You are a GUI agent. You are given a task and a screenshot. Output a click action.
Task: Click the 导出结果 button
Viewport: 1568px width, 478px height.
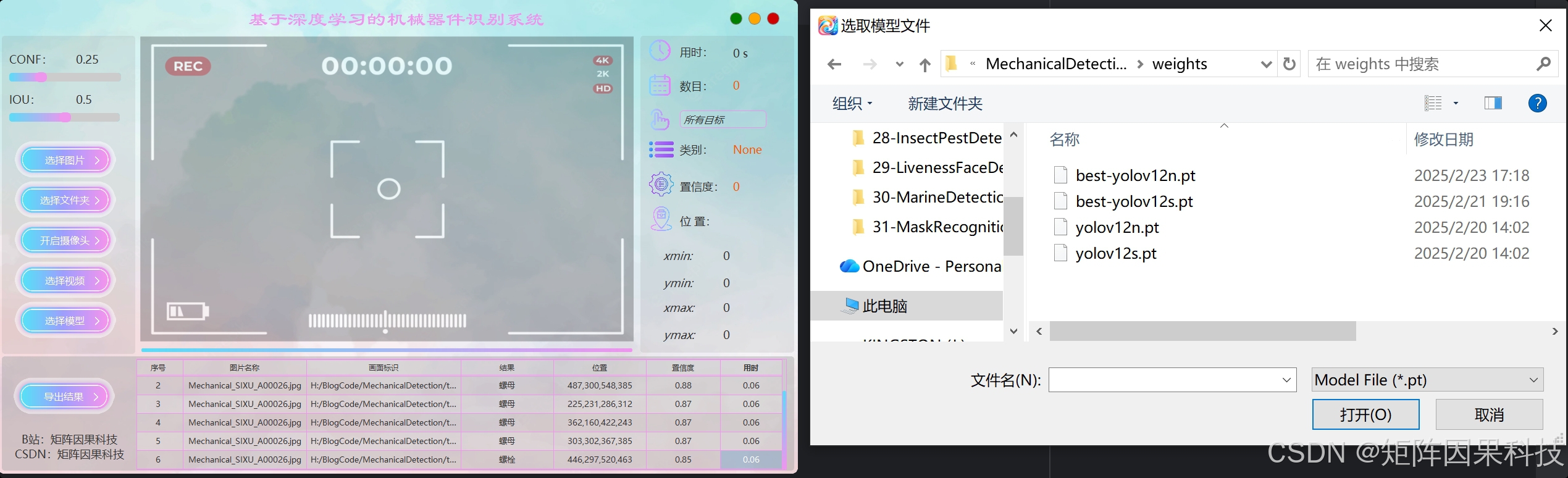click(x=64, y=396)
